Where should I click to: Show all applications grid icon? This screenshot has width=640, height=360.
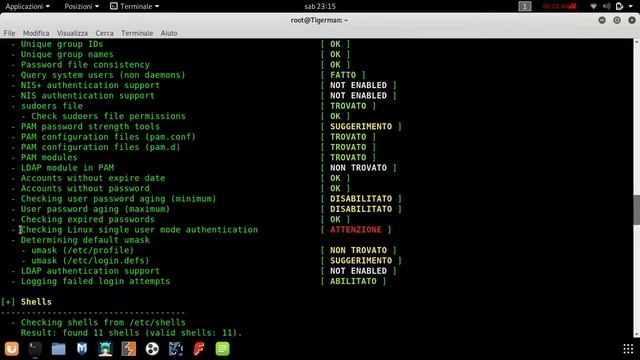[628, 349]
